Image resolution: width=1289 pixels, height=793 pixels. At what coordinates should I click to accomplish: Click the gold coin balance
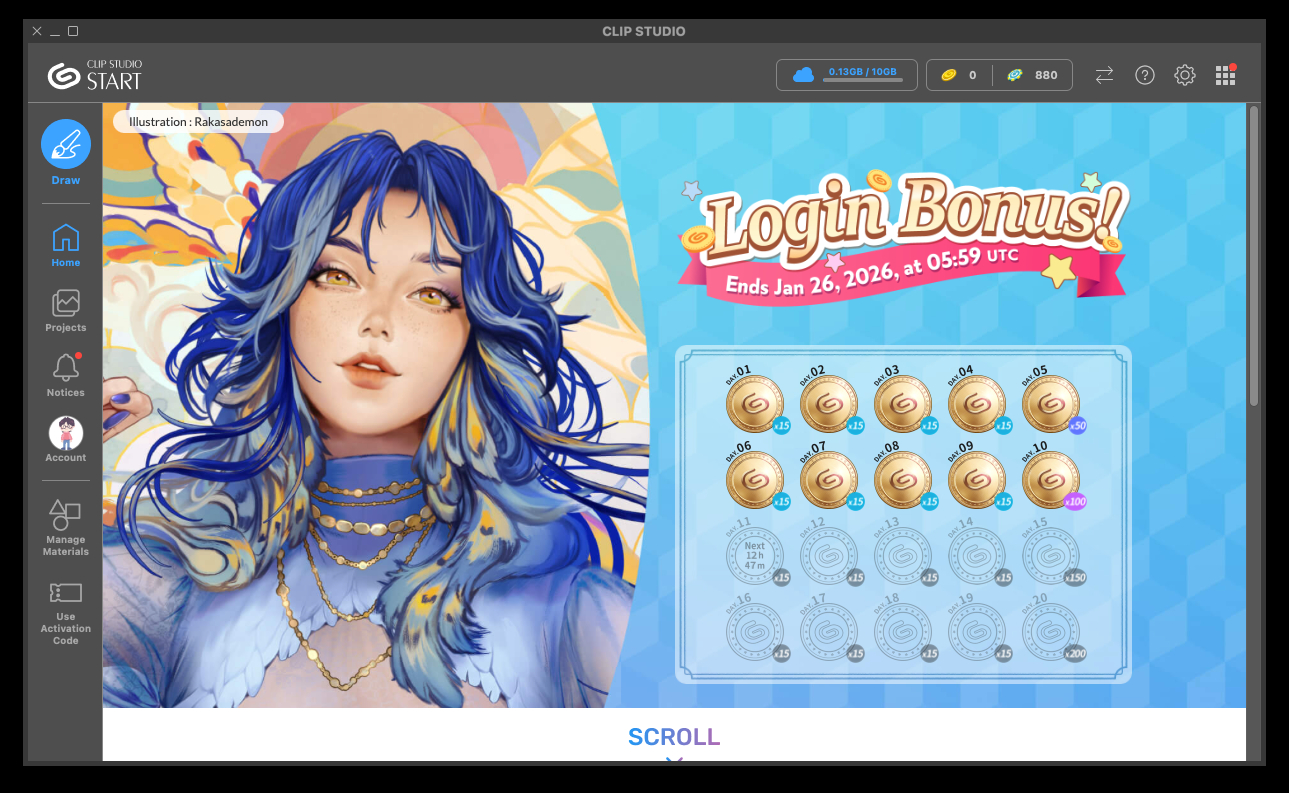(x=959, y=75)
